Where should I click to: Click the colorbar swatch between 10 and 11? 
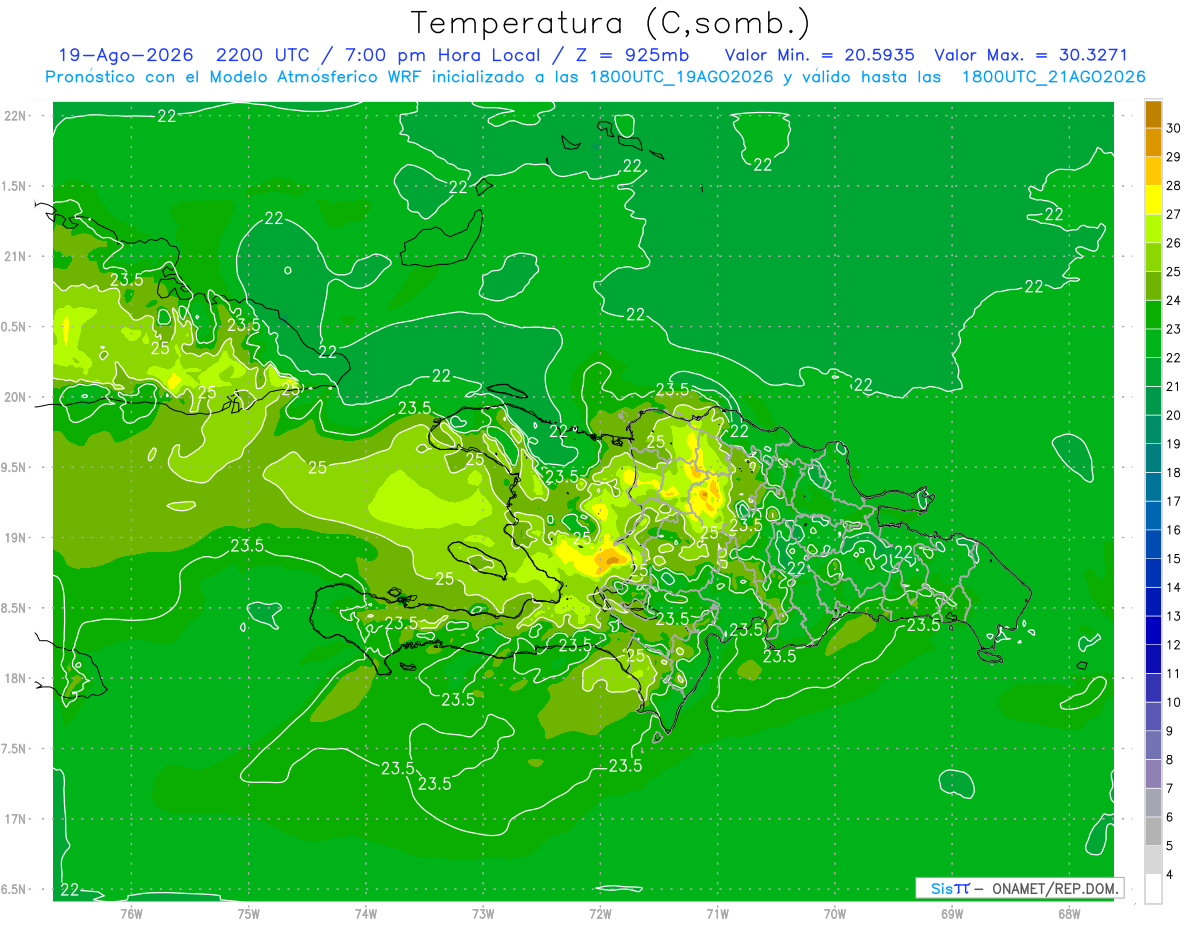(1153, 688)
